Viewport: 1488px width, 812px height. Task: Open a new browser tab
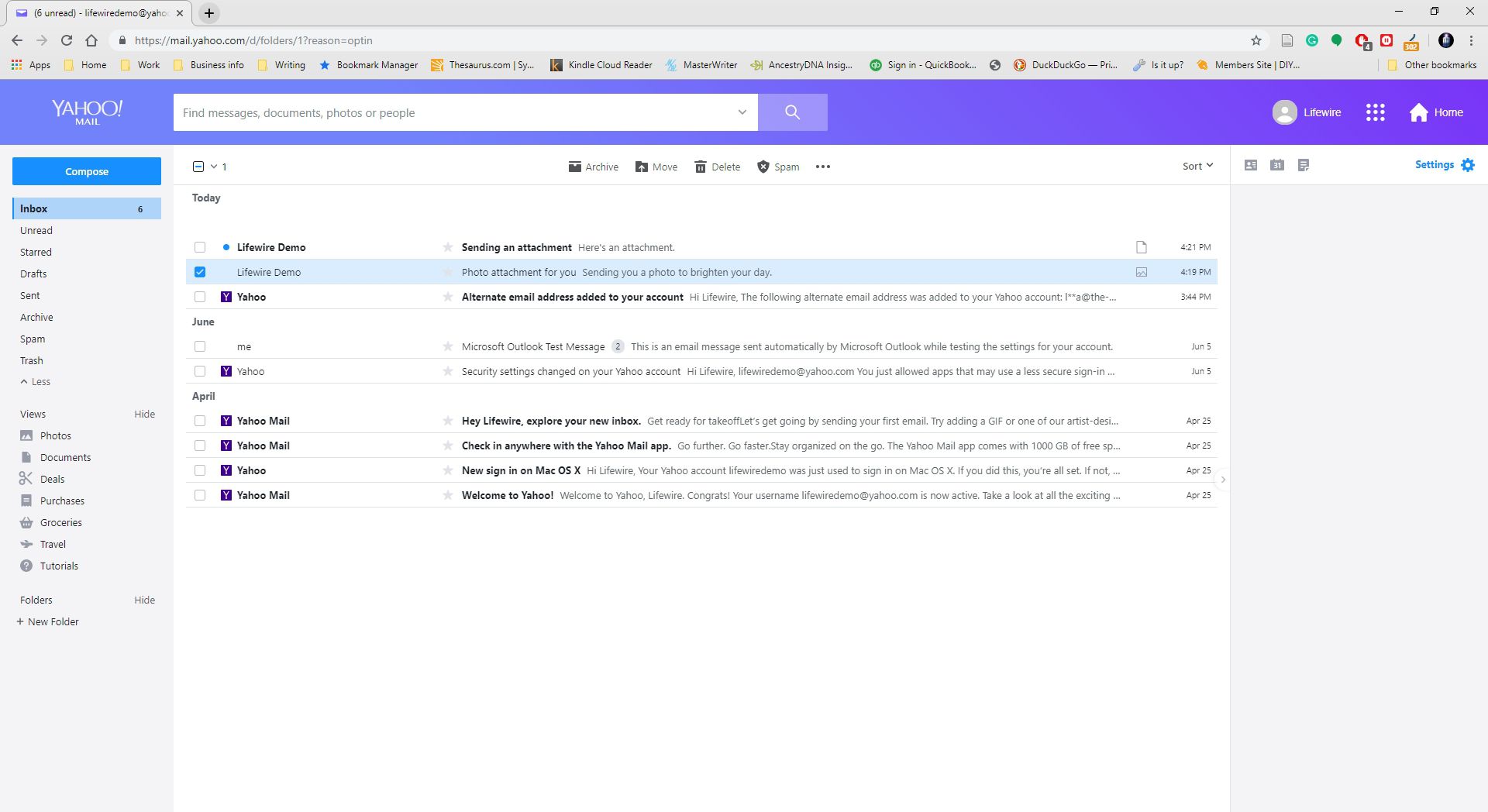coord(209,12)
